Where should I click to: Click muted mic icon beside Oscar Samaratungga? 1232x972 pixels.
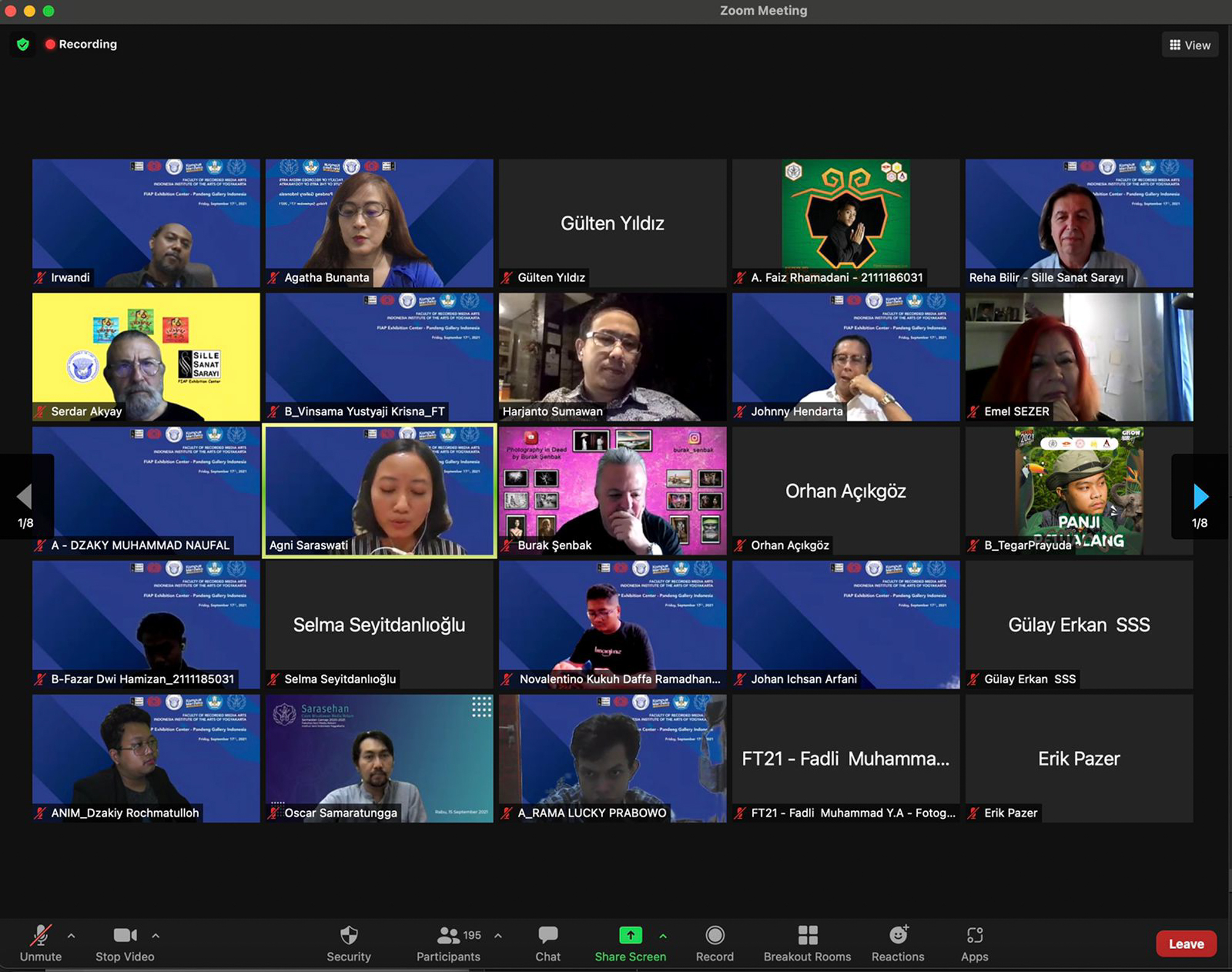coord(274,812)
